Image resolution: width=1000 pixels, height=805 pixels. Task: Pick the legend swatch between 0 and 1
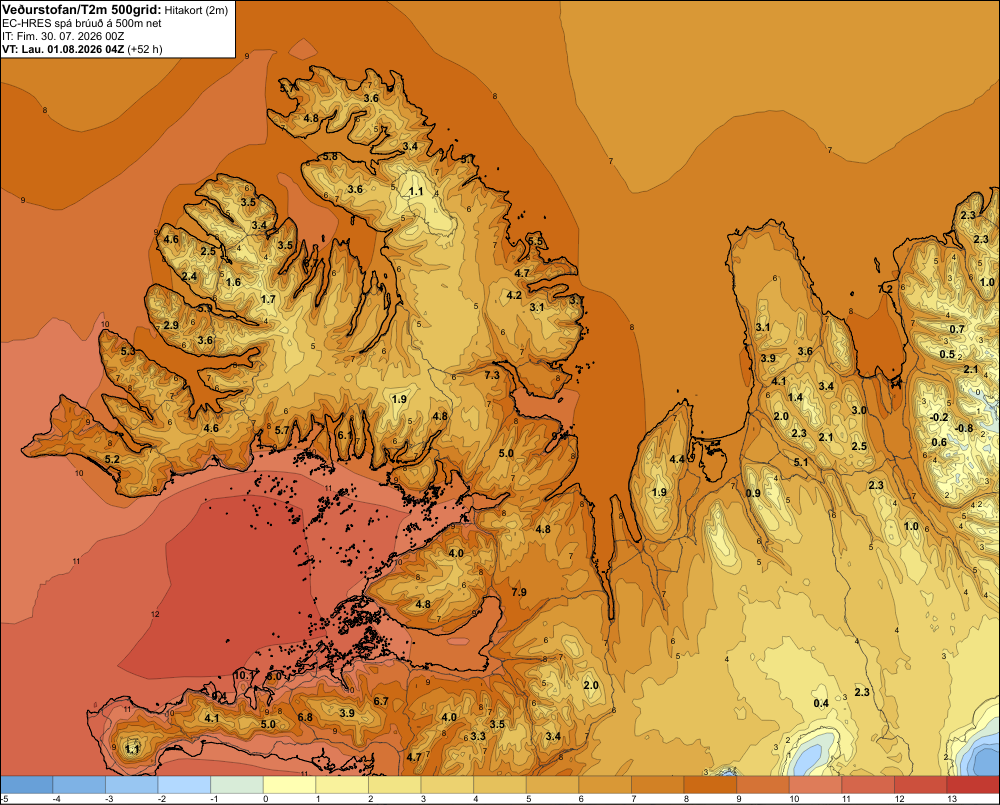(x=290, y=785)
